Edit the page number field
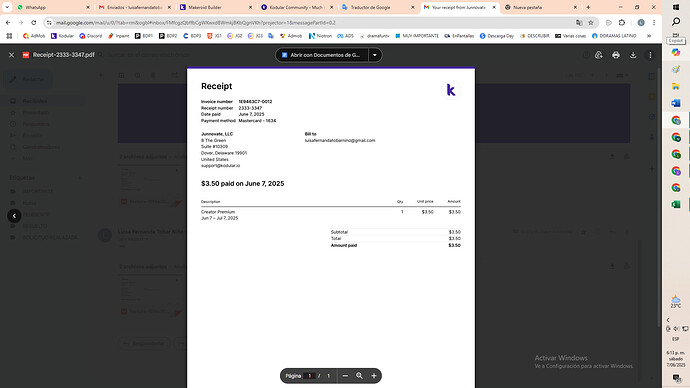The image size is (690, 388). point(309,376)
